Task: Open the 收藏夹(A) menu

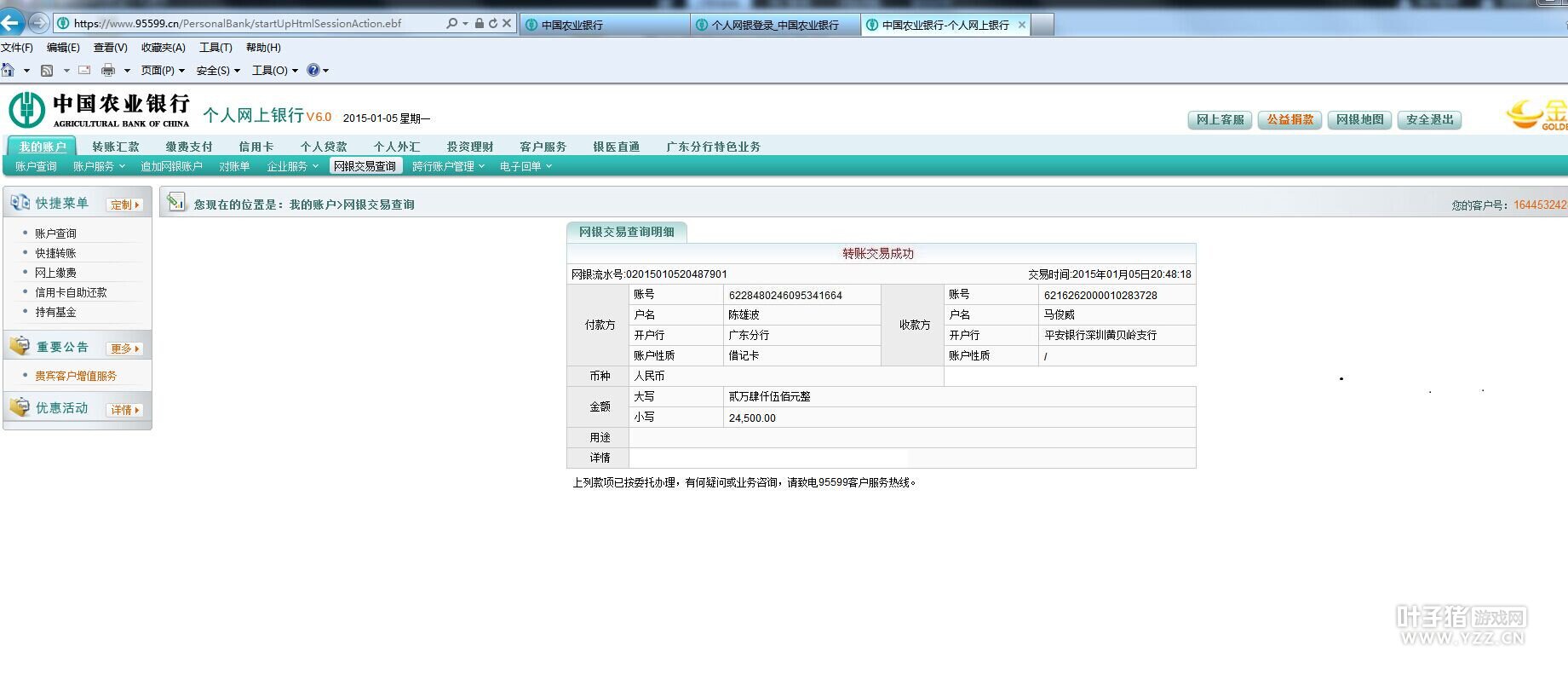Action: [164, 48]
